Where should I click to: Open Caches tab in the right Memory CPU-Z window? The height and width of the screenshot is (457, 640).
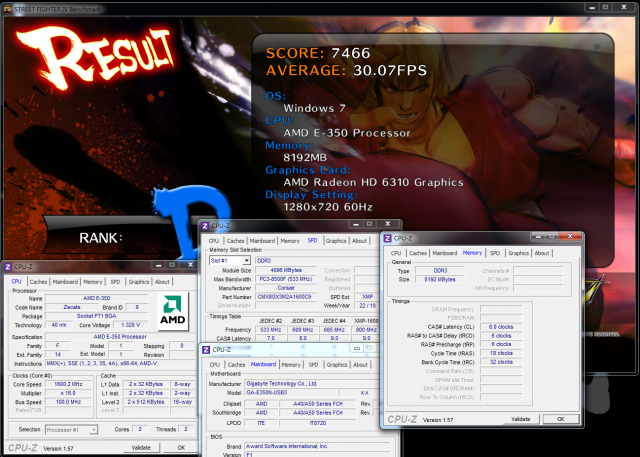418,253
